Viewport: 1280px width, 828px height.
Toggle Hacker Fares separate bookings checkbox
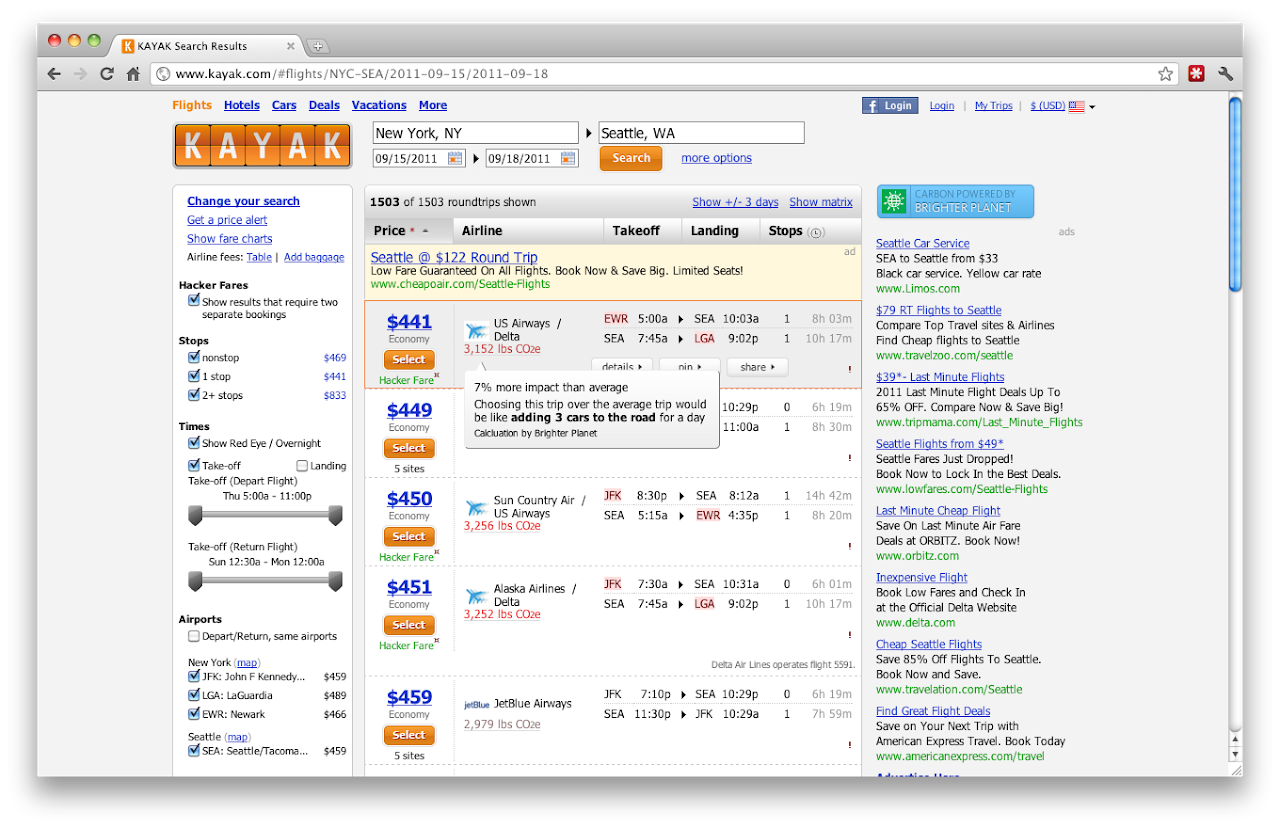point(194,300)
